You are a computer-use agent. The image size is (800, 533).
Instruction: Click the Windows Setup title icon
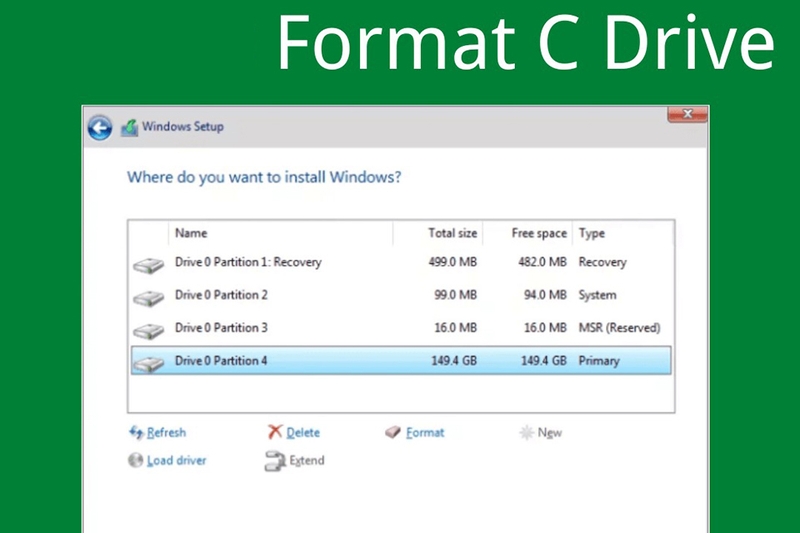[x=130, y=128]
